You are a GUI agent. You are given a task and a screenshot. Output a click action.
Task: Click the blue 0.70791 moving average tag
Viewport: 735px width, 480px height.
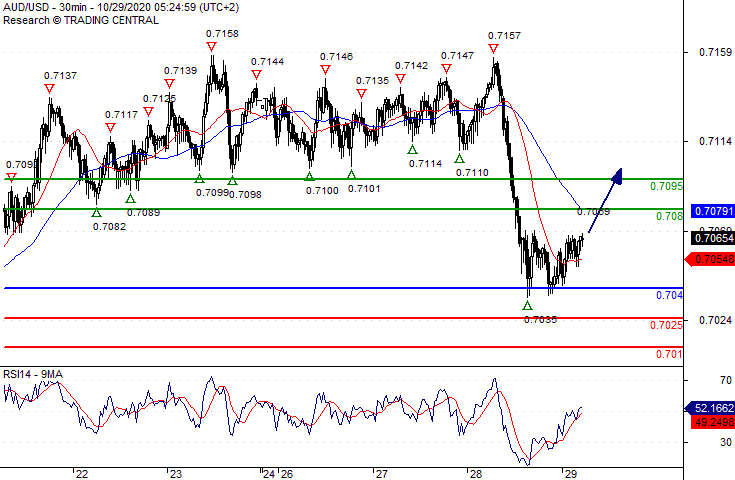tap(712, 211)
